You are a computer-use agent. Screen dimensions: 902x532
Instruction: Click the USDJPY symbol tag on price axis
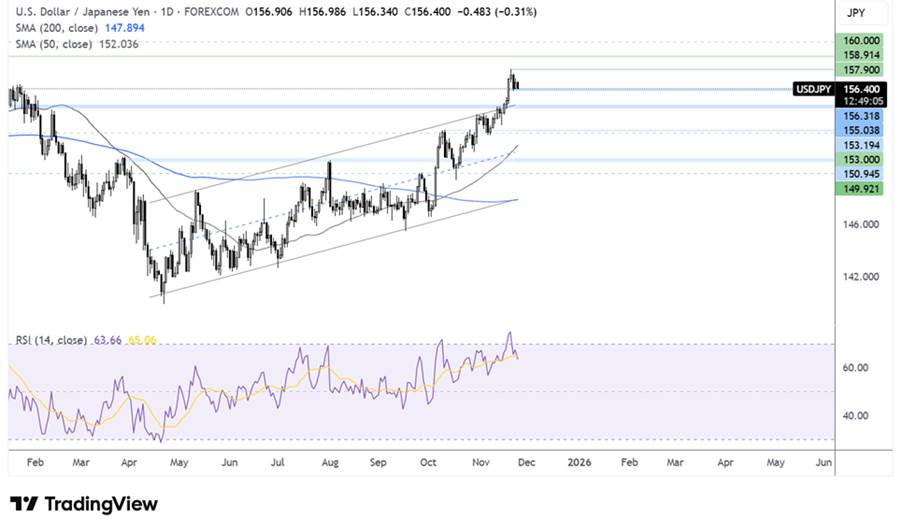pos(812,89)
